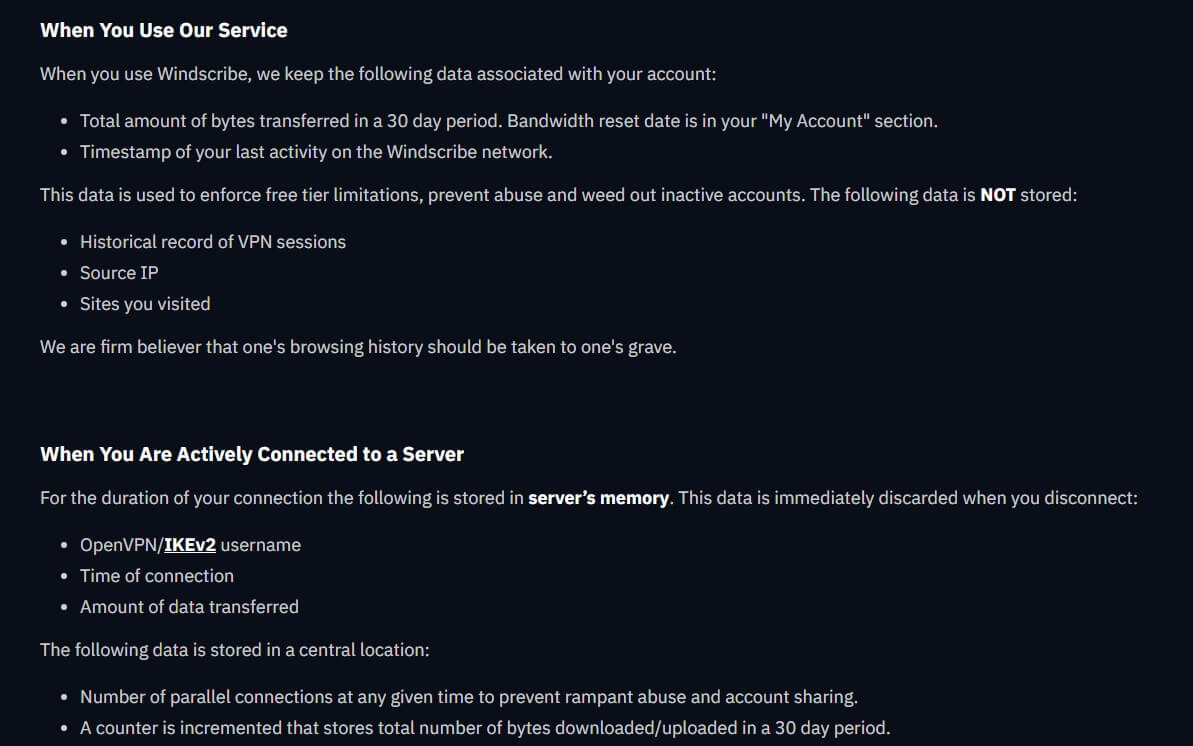
Task: Click the bold "NOT" word
Action: click(997, 195)
